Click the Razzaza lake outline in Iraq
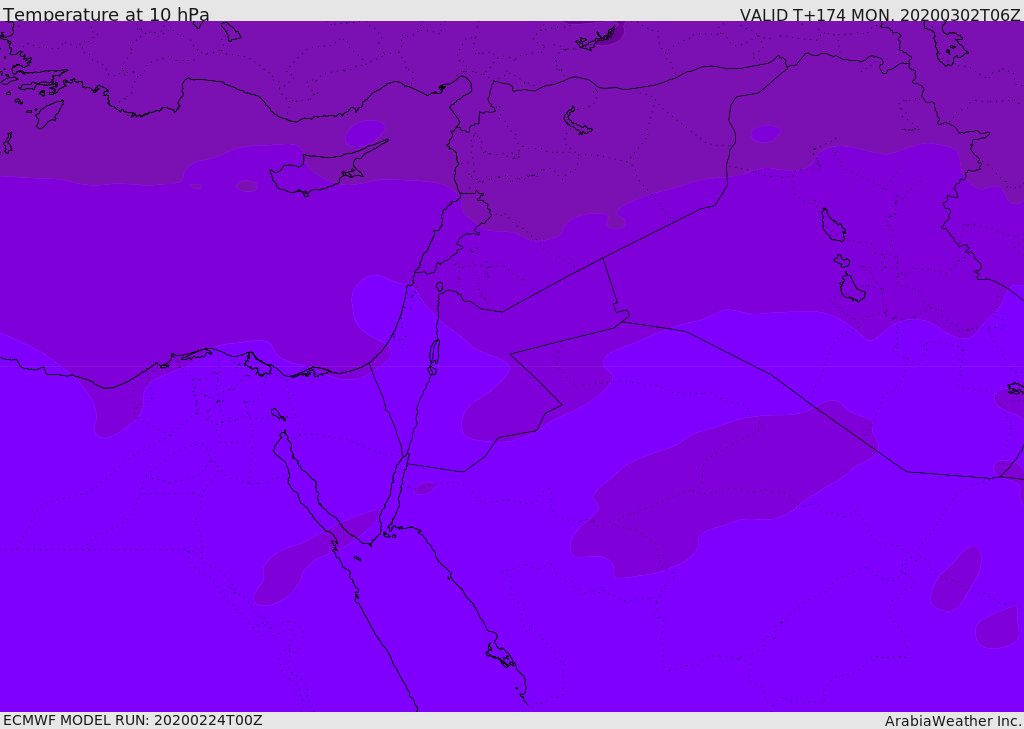Screen dimensions: 1024x729 coord(851,288)
